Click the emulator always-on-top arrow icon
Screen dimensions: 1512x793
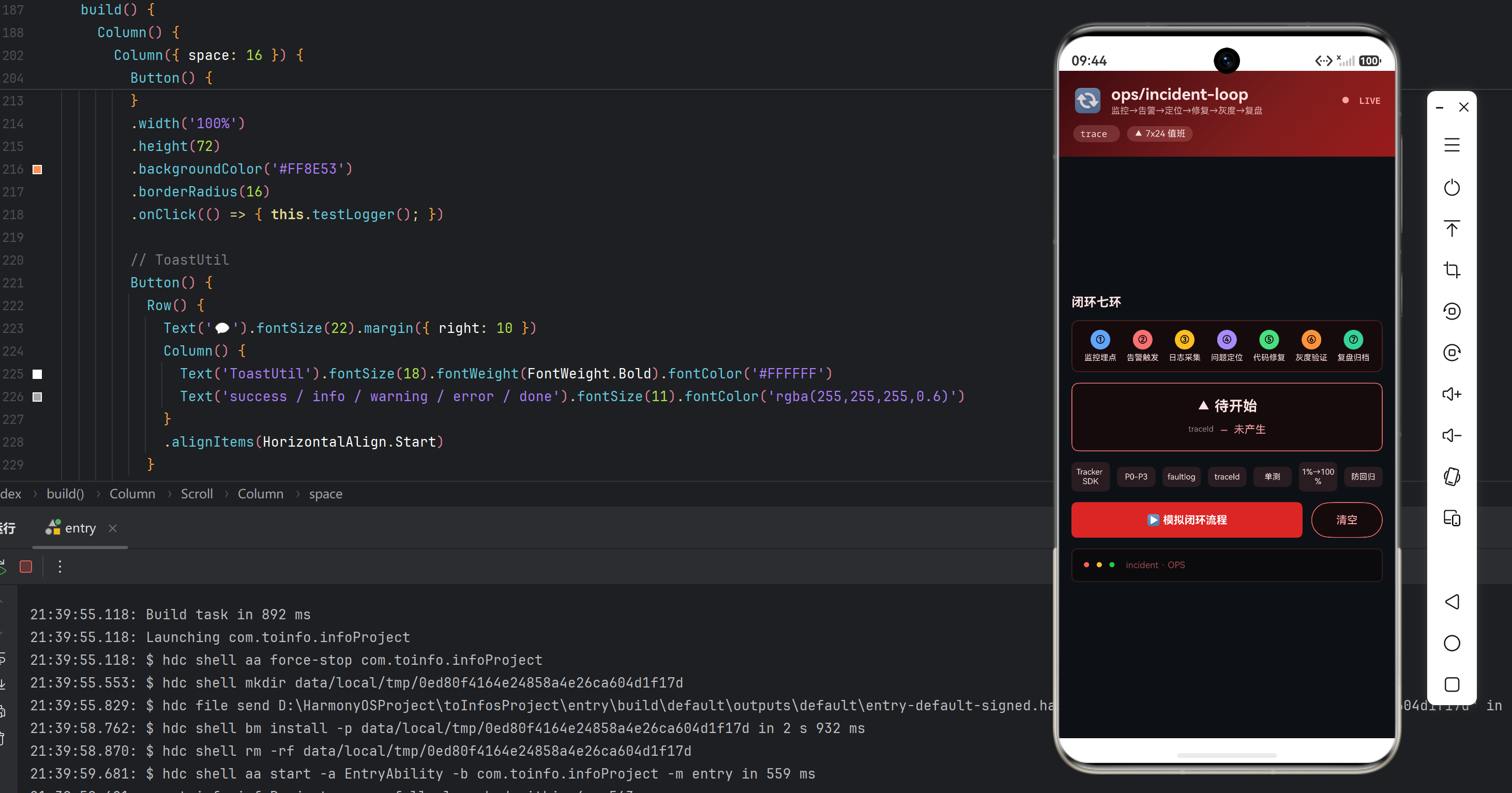(x=1451, y=228)
